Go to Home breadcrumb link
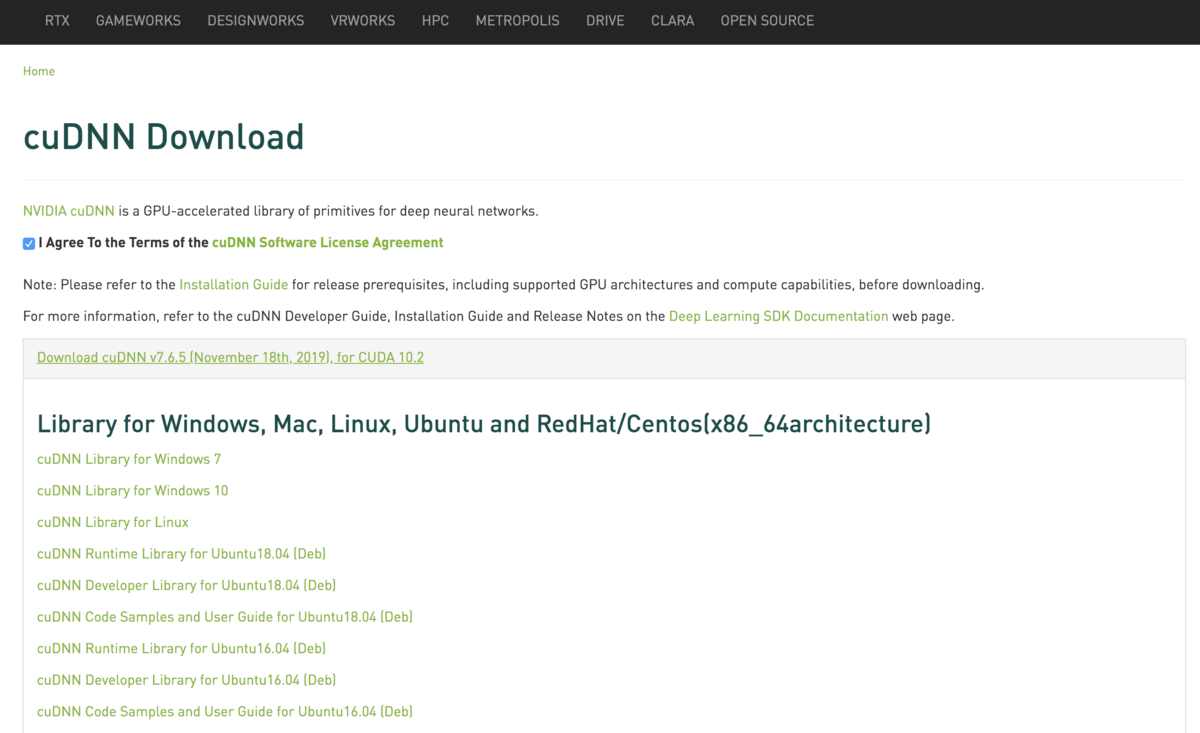The image size is (1200, 733). click(39, 71)
